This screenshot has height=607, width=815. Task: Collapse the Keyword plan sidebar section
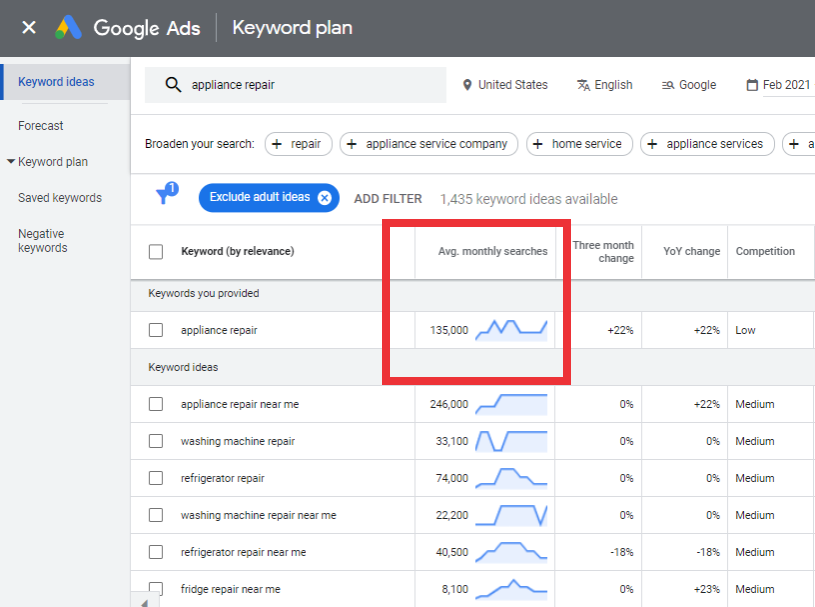tap(10, 162)
